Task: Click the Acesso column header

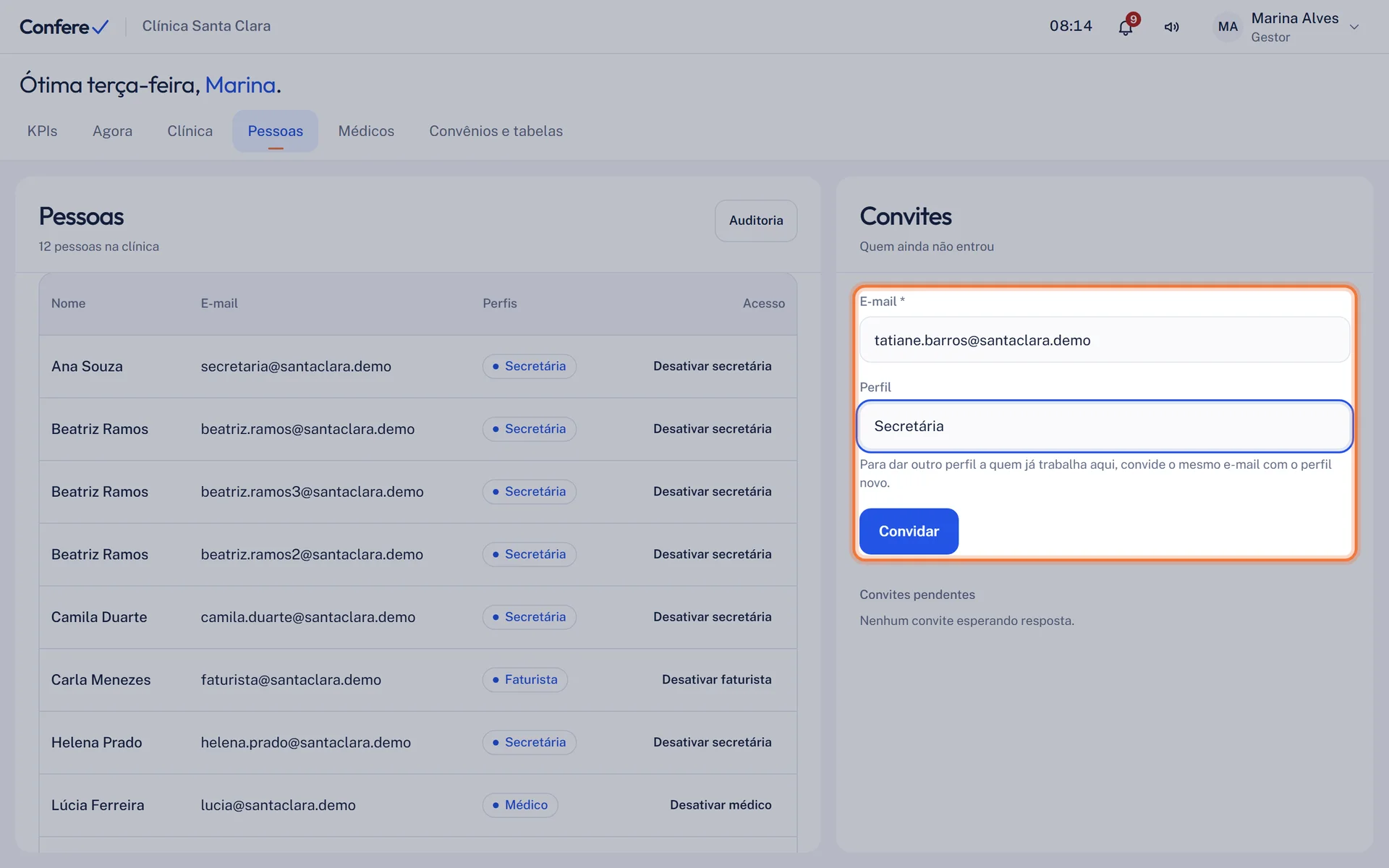Action: point(763,303)
